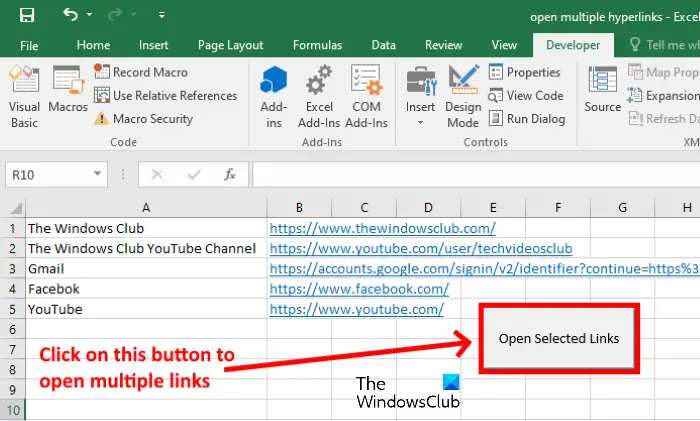The height and width of the screenshot is (421, 700).
Task: Select the 'Facebok' cell
Action: [x=146, y=289]
